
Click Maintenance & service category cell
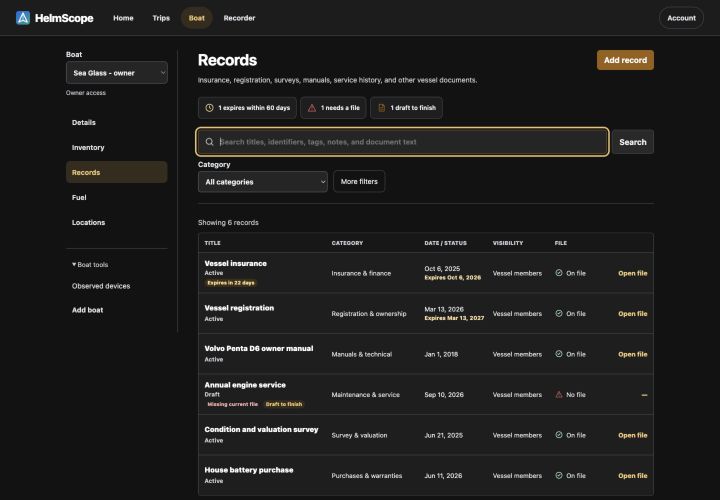click(x=366, y=395)
